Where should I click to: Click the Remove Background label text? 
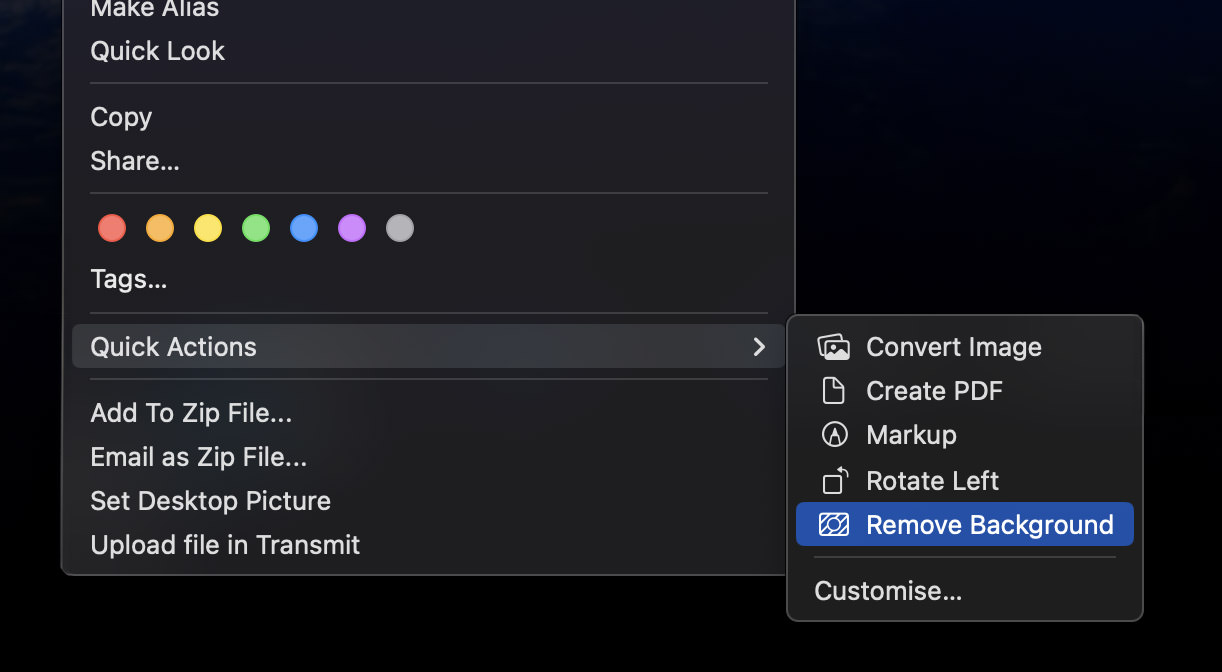click(x=990, y=525)
